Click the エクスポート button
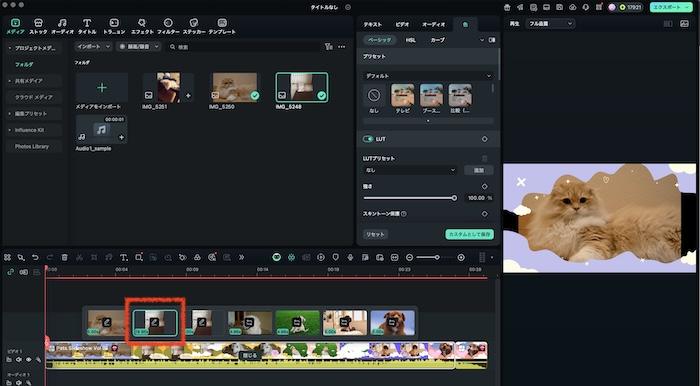Image resolution: width=700 pixels, height=386 pixels. click(x=671, y=7)
